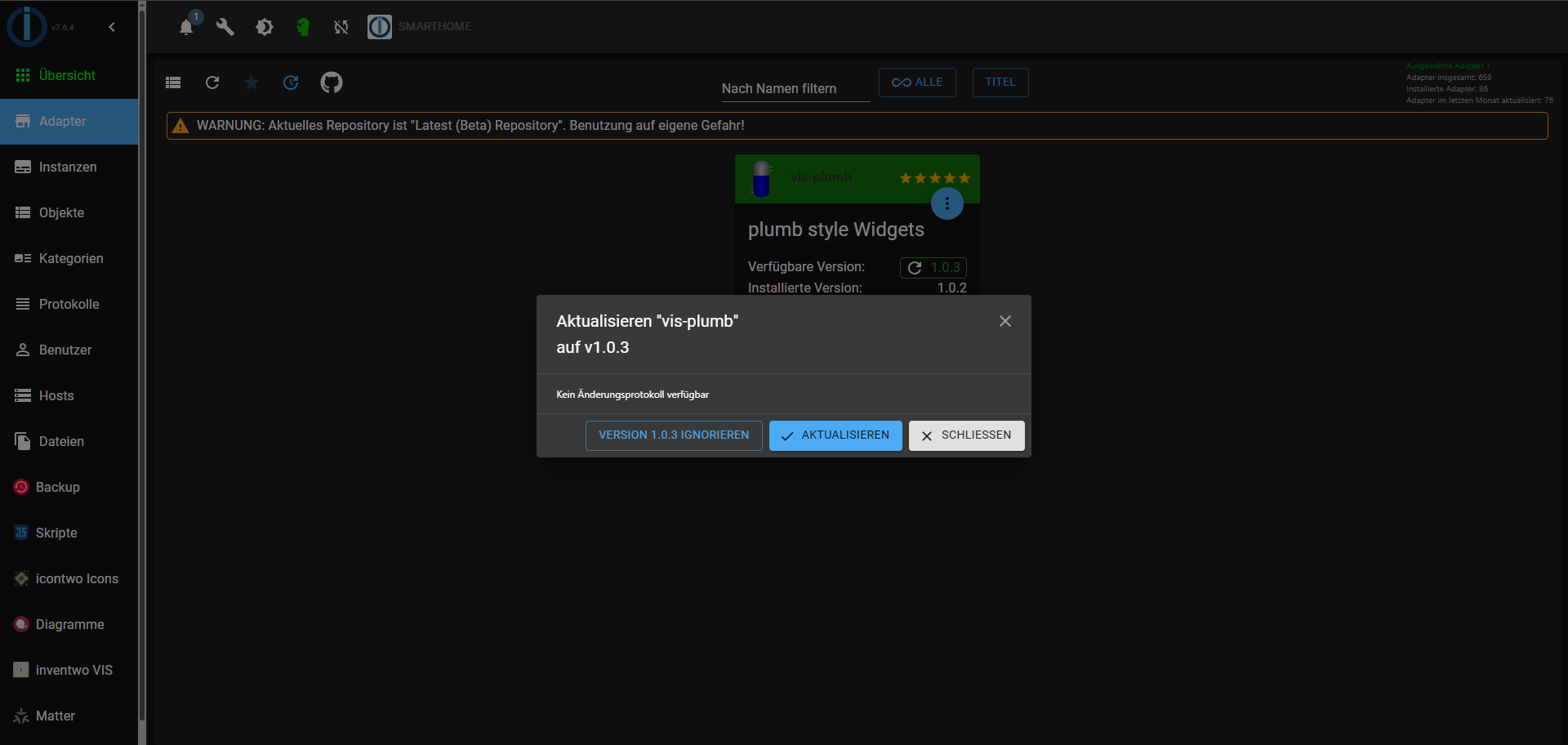
Task: Click "Adapter im letzten Monat aktualisiert: 76"
Action: click(1480, 100)
